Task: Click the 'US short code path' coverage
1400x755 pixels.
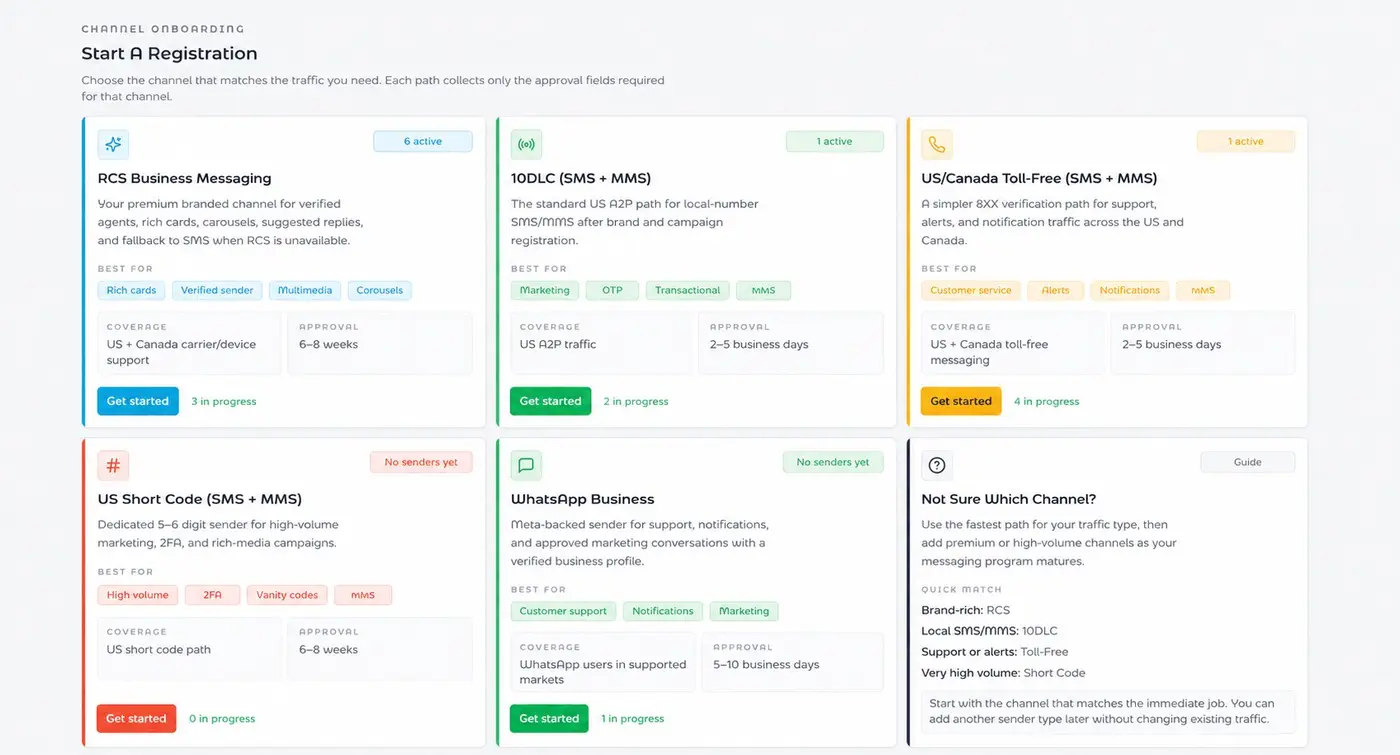Action: pos(191,649)
